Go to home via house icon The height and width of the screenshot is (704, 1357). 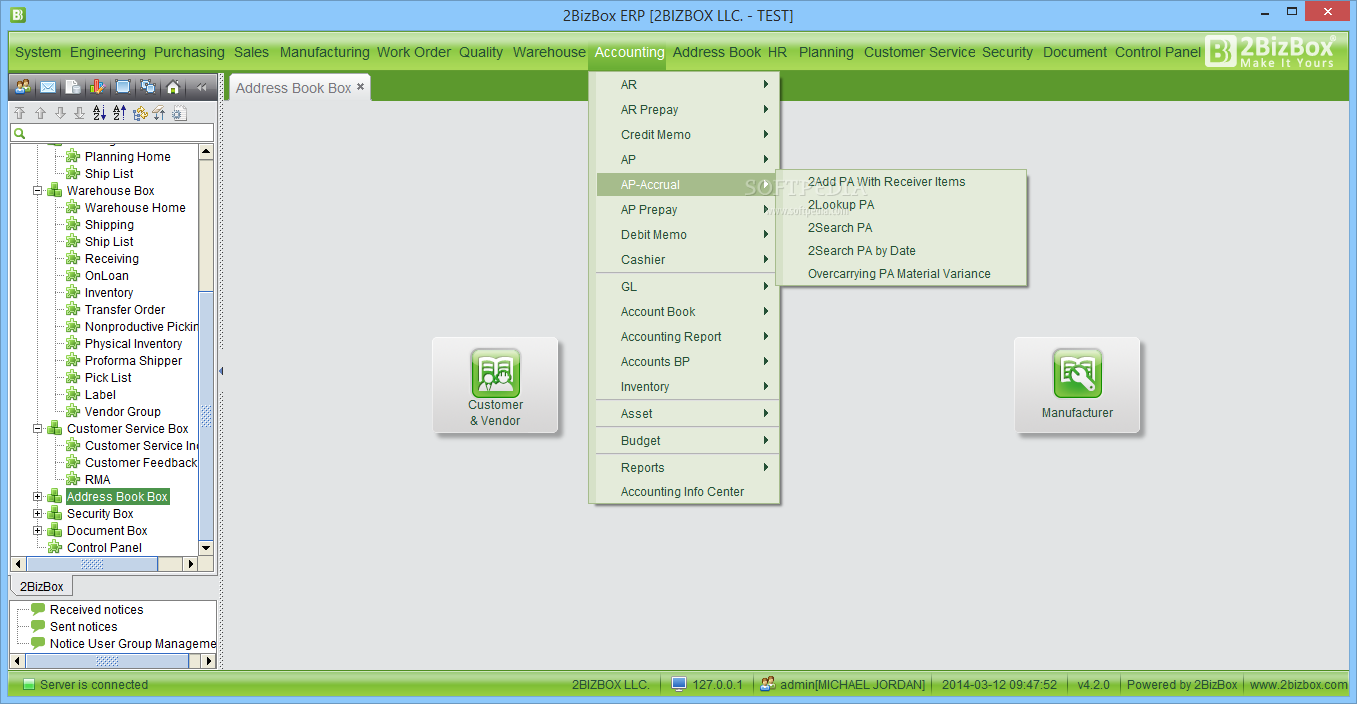tap(173, 87)
